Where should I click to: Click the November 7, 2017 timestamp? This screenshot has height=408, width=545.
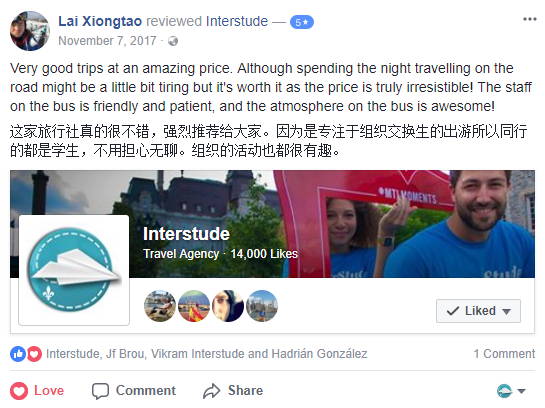107,41
